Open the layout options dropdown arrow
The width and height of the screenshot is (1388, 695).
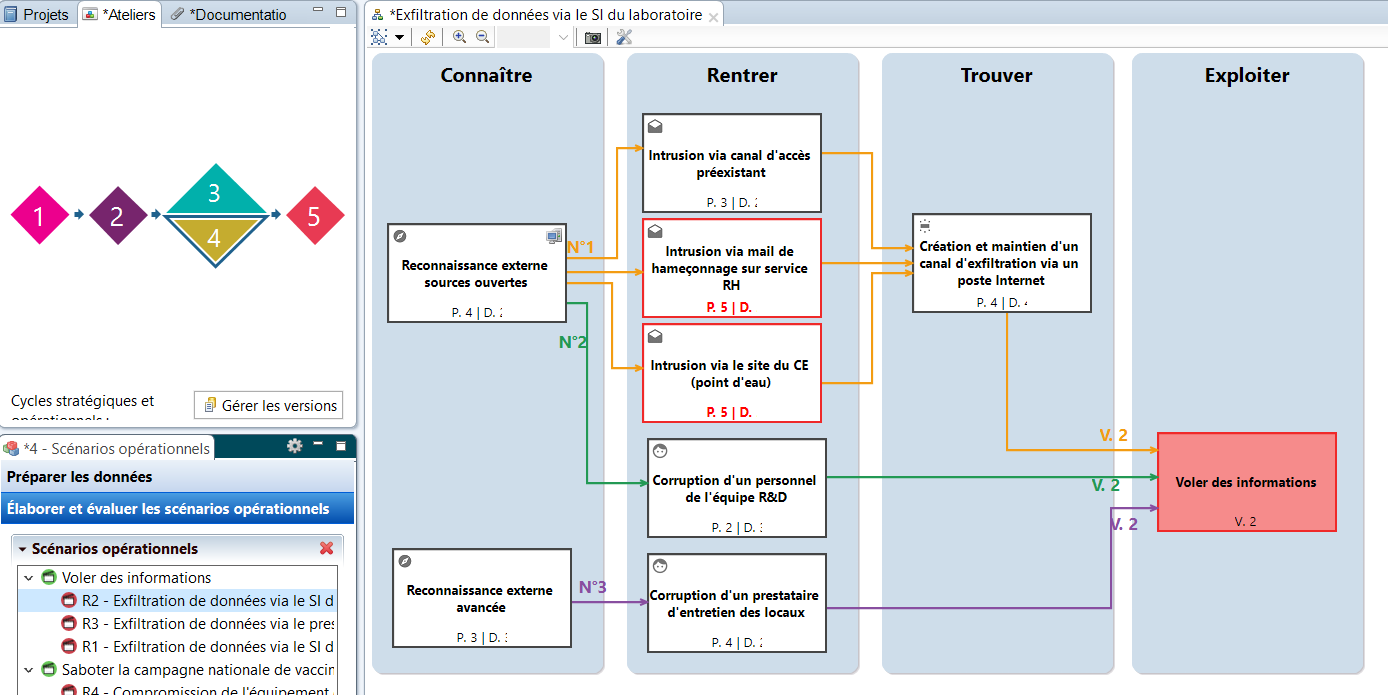(x=399, y=37)
